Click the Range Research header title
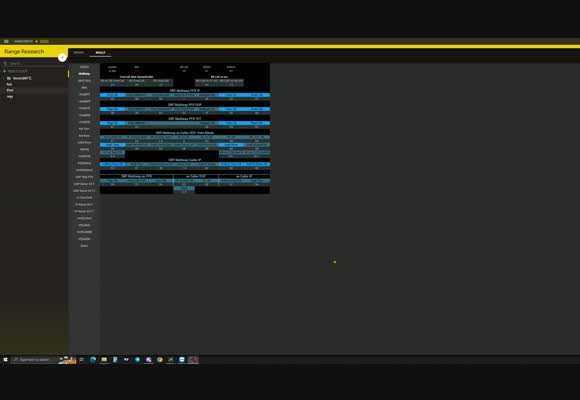Viewport: 580px width, 400px height. pyautogui.click(x=24, y=51)
